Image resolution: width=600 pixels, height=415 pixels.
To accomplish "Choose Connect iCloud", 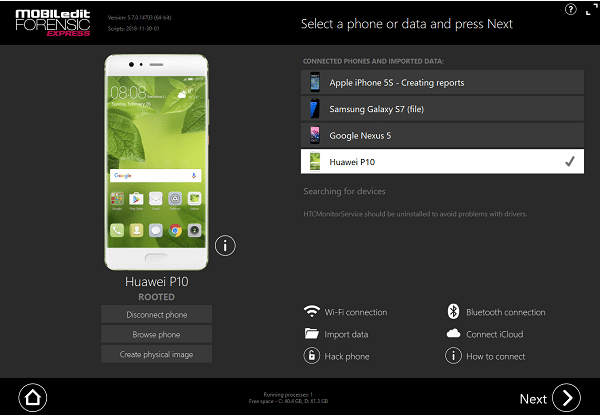I will [x=494, y=334].
